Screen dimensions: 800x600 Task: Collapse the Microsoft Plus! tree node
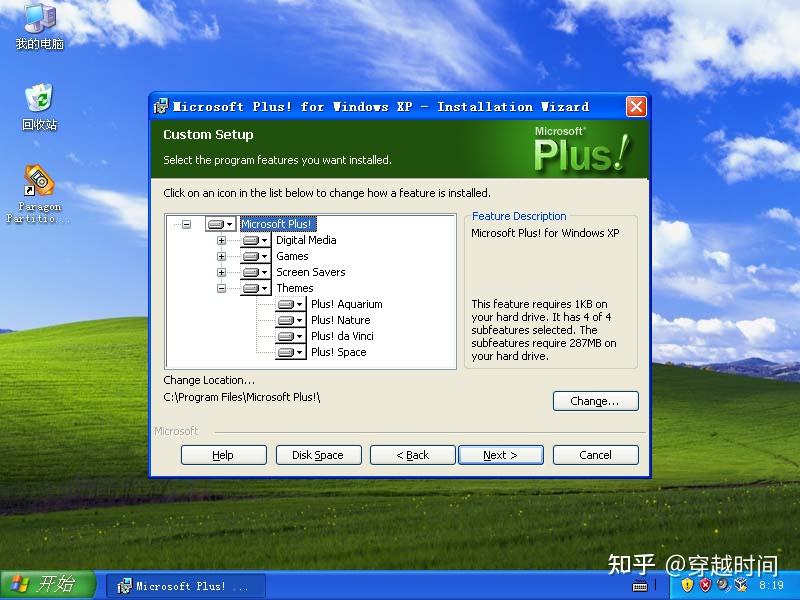coord(185,225)
